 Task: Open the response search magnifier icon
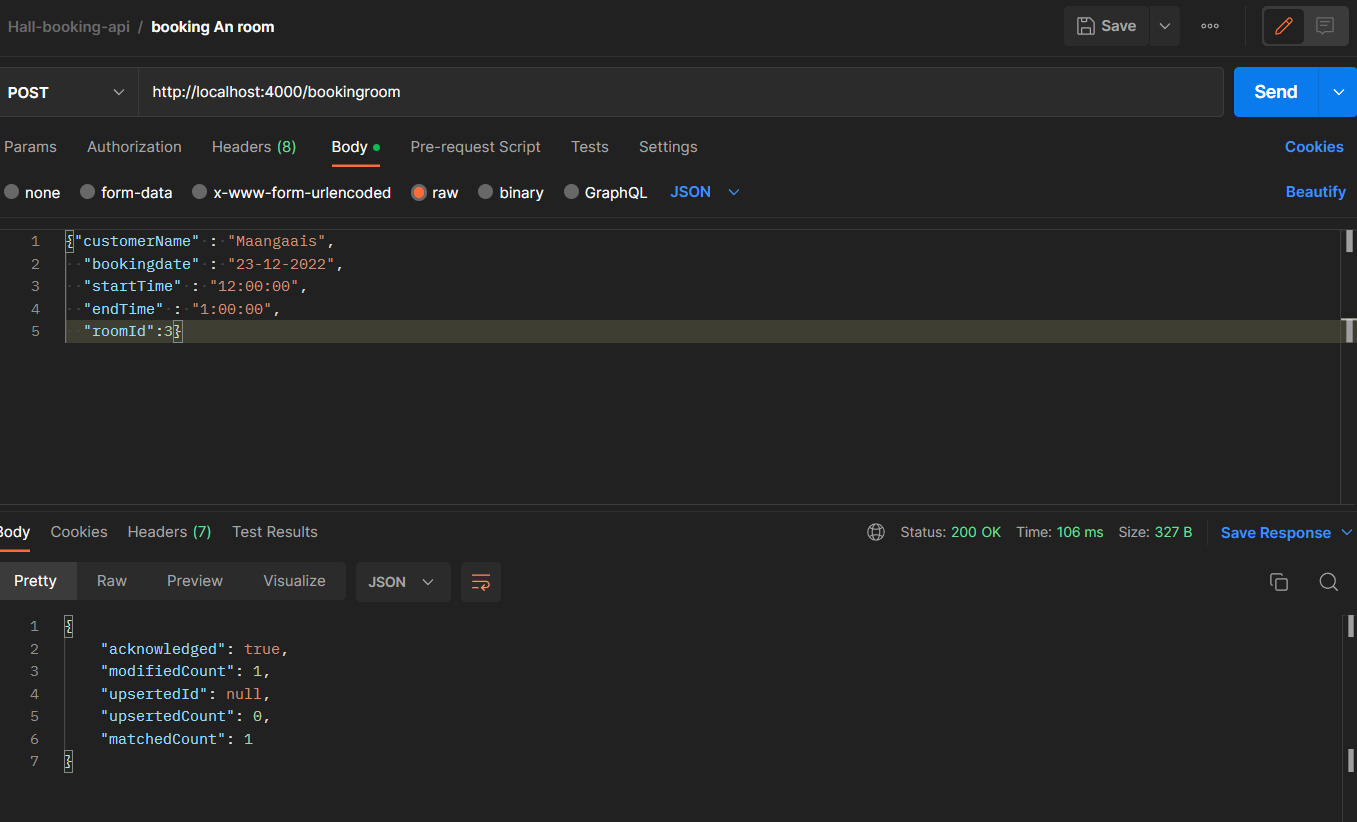1328,581
